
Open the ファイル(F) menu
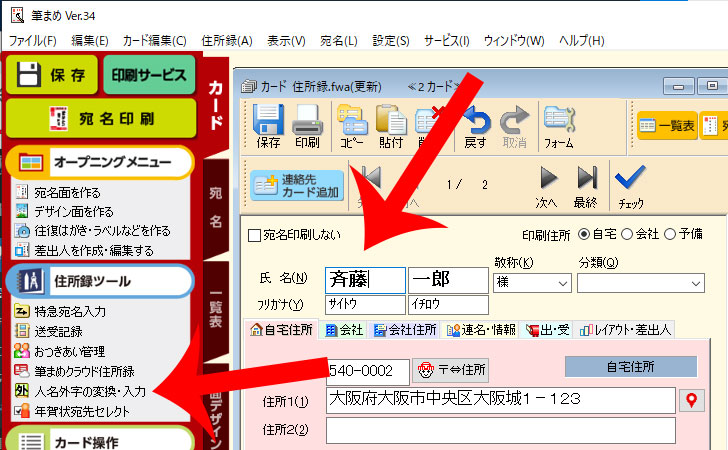pyautogui.click(x=33, y=41)
